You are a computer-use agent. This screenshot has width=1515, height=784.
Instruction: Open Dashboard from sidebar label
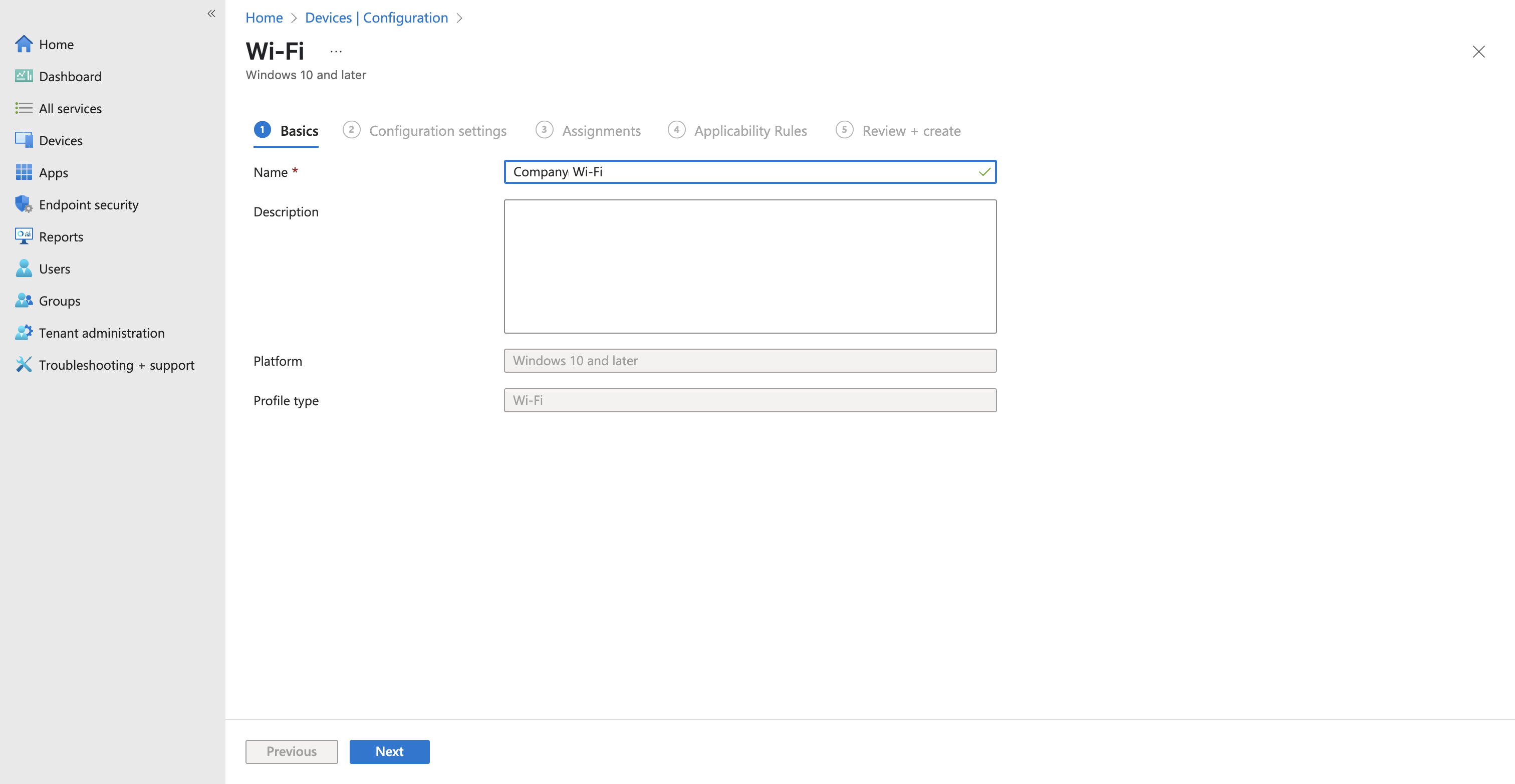(70, 77)
